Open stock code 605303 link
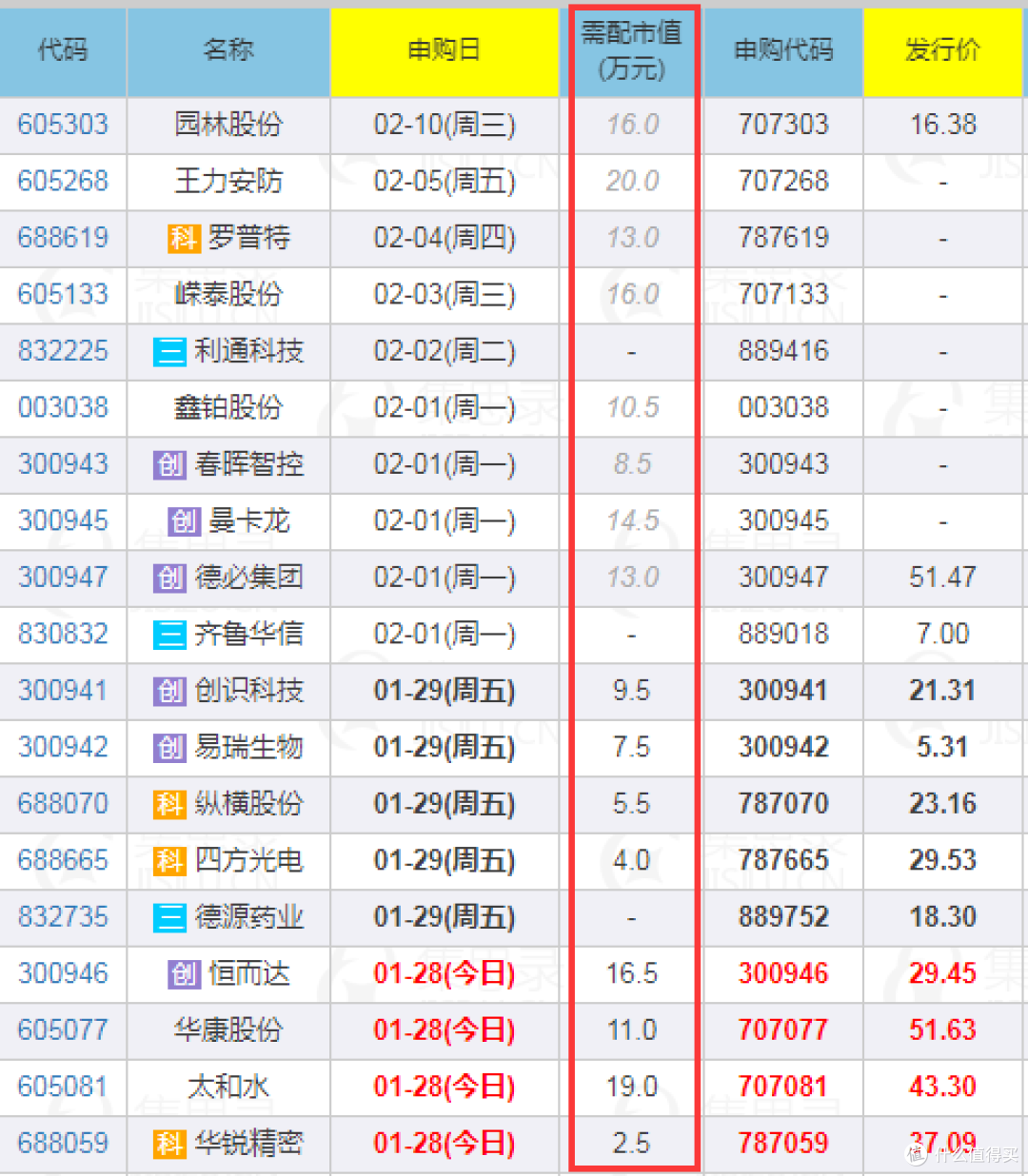1028x1176 pixels. 63,125
